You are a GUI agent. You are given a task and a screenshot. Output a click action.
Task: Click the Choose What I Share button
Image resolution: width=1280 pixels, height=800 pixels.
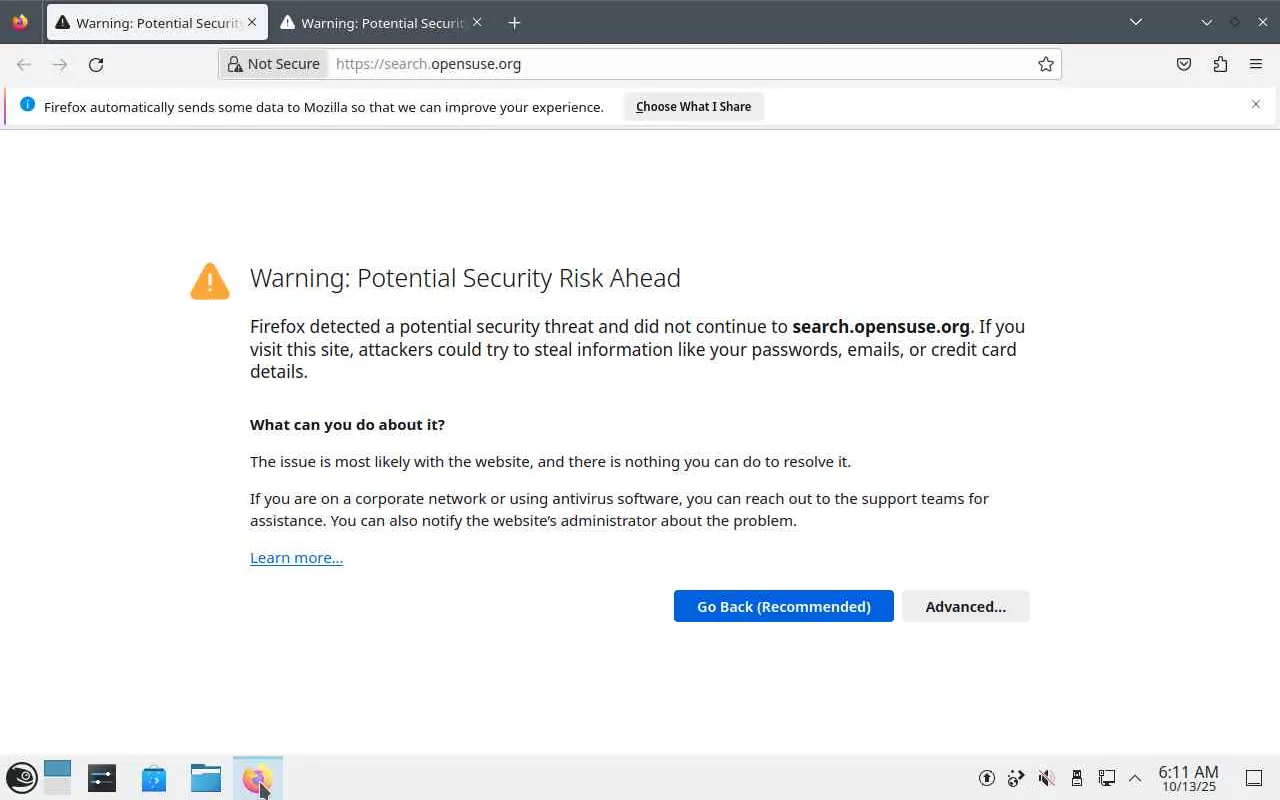point(693,107)
